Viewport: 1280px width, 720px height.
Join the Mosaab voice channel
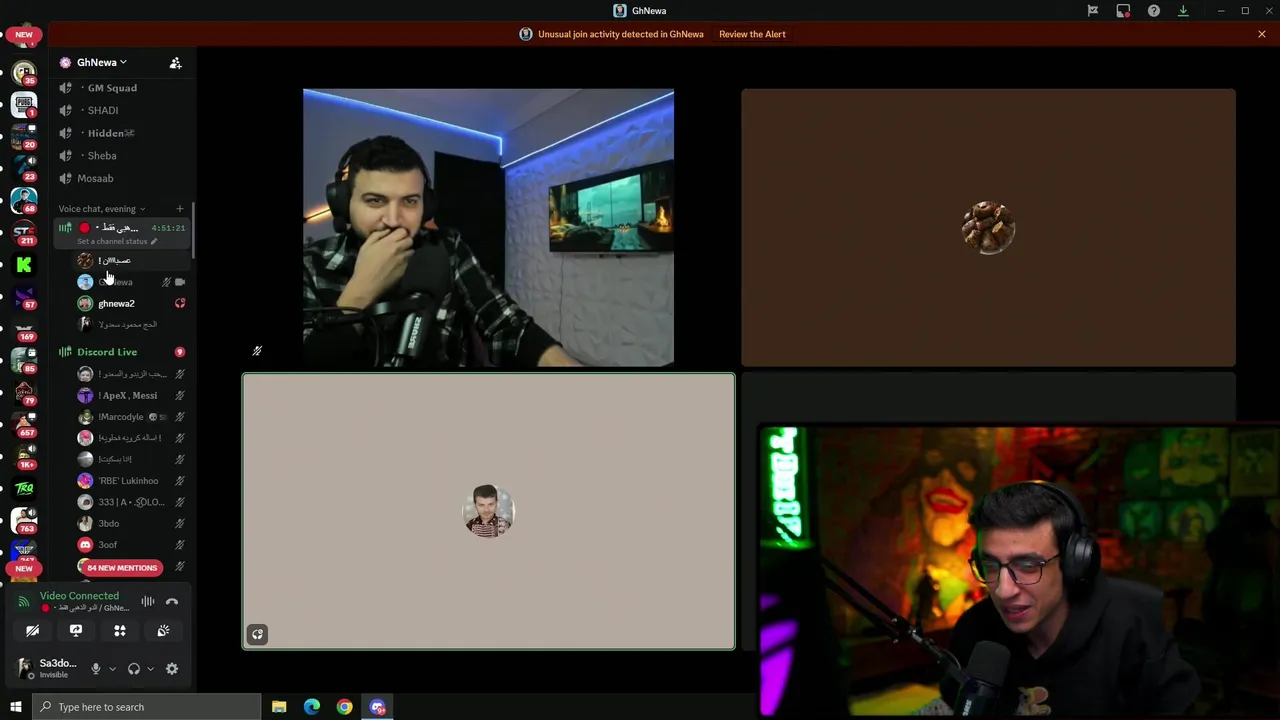(x=122, y=178)
